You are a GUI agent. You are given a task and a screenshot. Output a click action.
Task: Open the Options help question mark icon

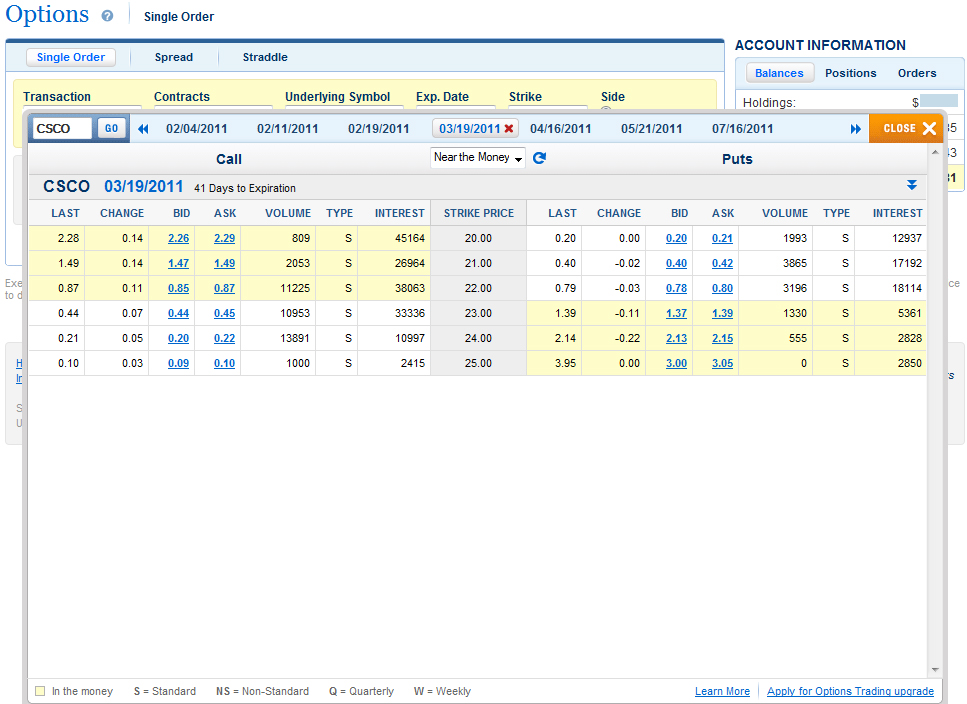tap(107, 16)
